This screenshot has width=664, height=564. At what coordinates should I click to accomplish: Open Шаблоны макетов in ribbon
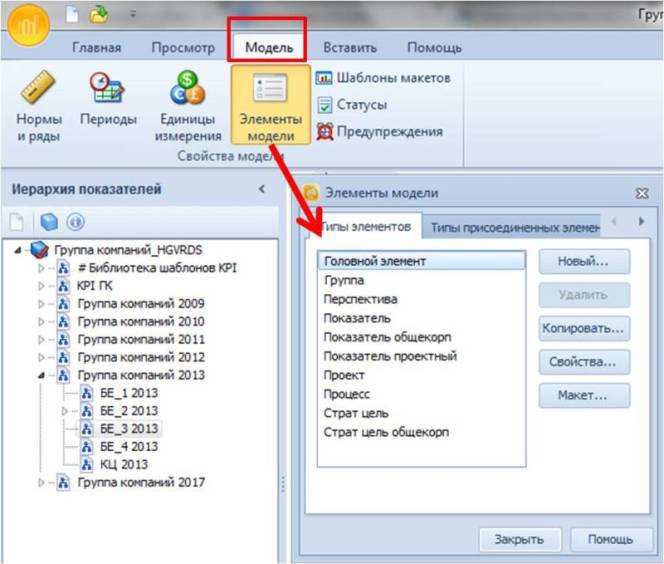click(383, 78)
